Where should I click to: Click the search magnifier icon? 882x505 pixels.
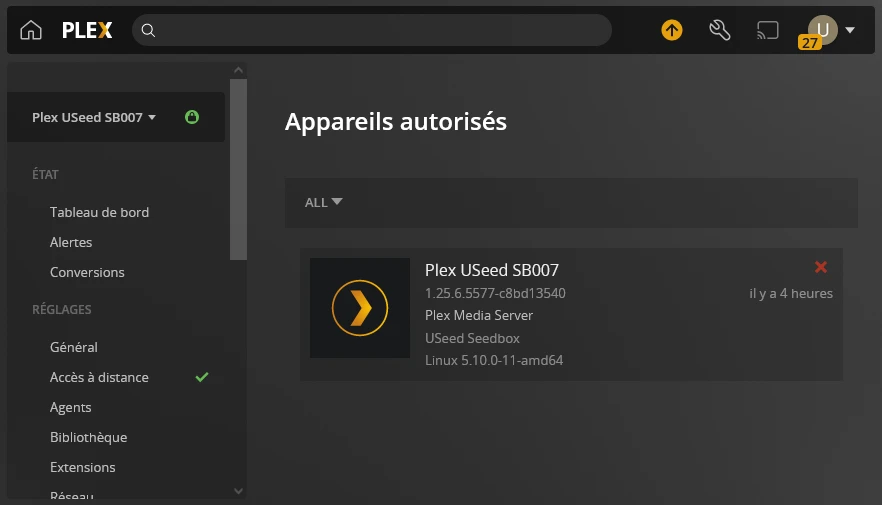pos(148,30)
